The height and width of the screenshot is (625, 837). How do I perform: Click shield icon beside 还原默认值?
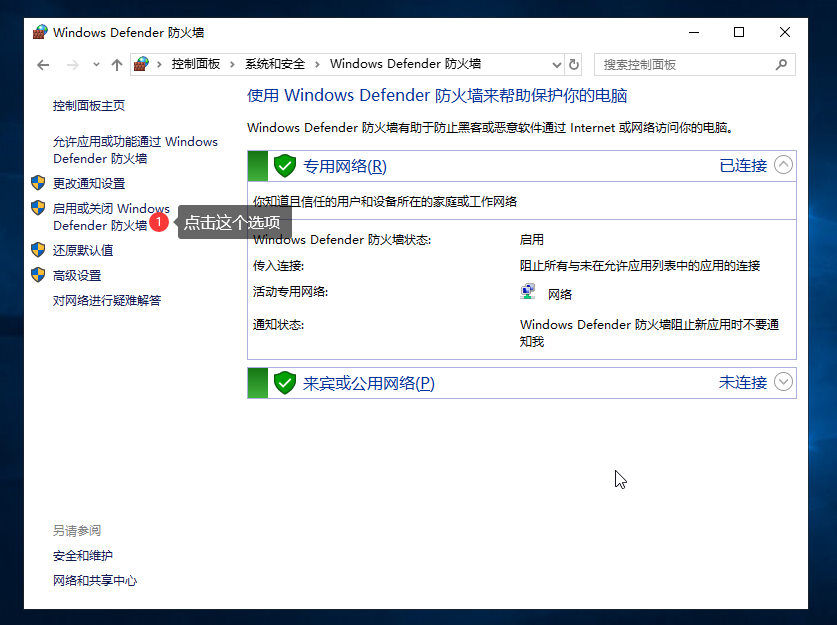[38, 249]
